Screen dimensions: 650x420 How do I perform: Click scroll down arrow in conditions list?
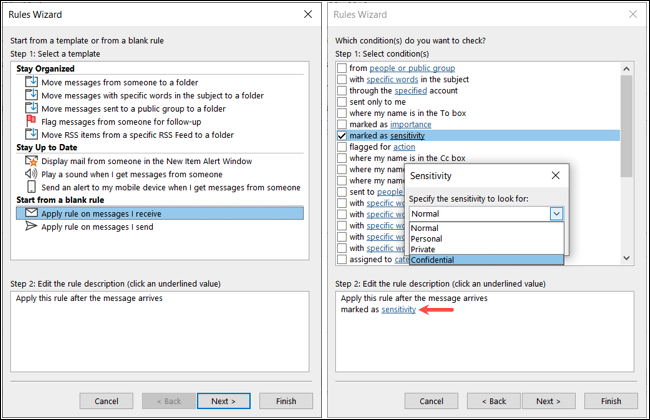click(626, 258)
